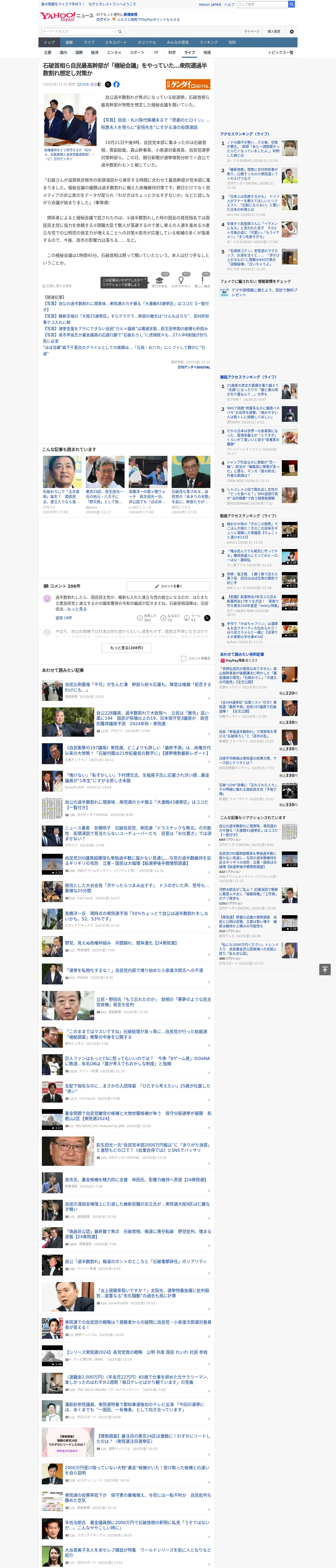Open the デマや誤情報に備えよう banner link
Image resolution: width=336 pixels, height=1568 pixels.
(x=264, y=292)
